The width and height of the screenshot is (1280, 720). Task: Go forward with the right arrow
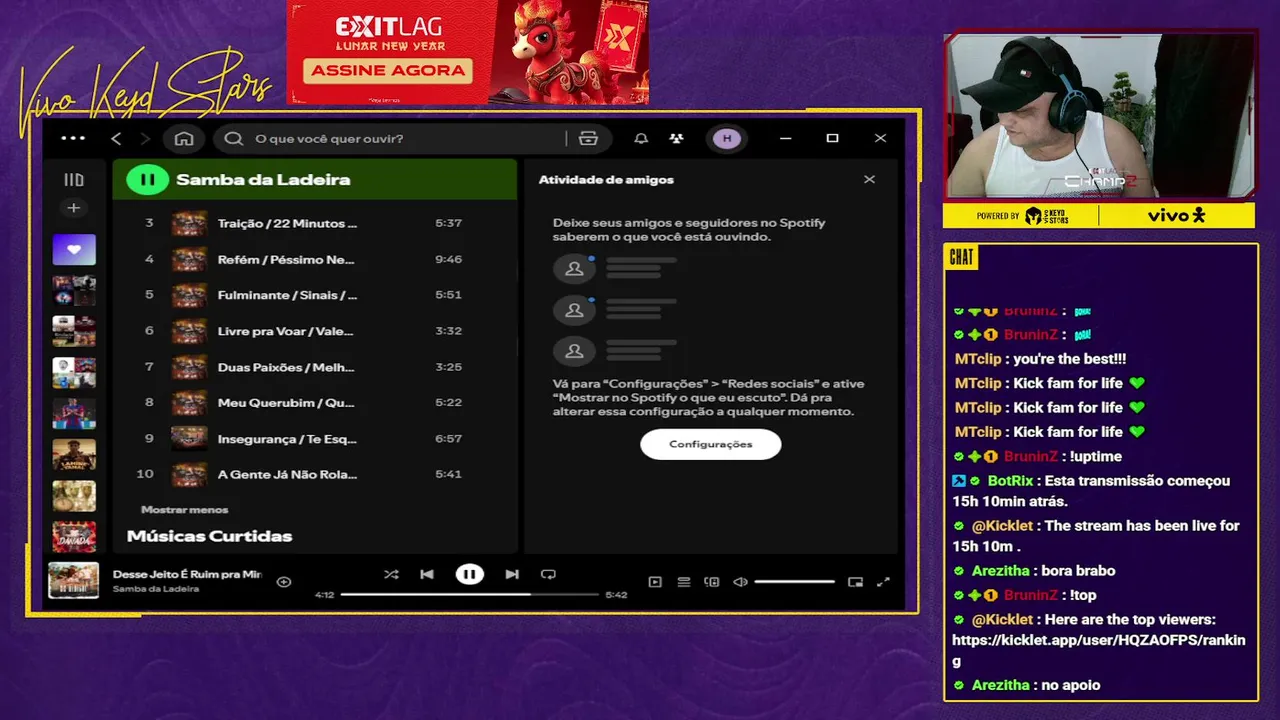click(x=145, y=138)
